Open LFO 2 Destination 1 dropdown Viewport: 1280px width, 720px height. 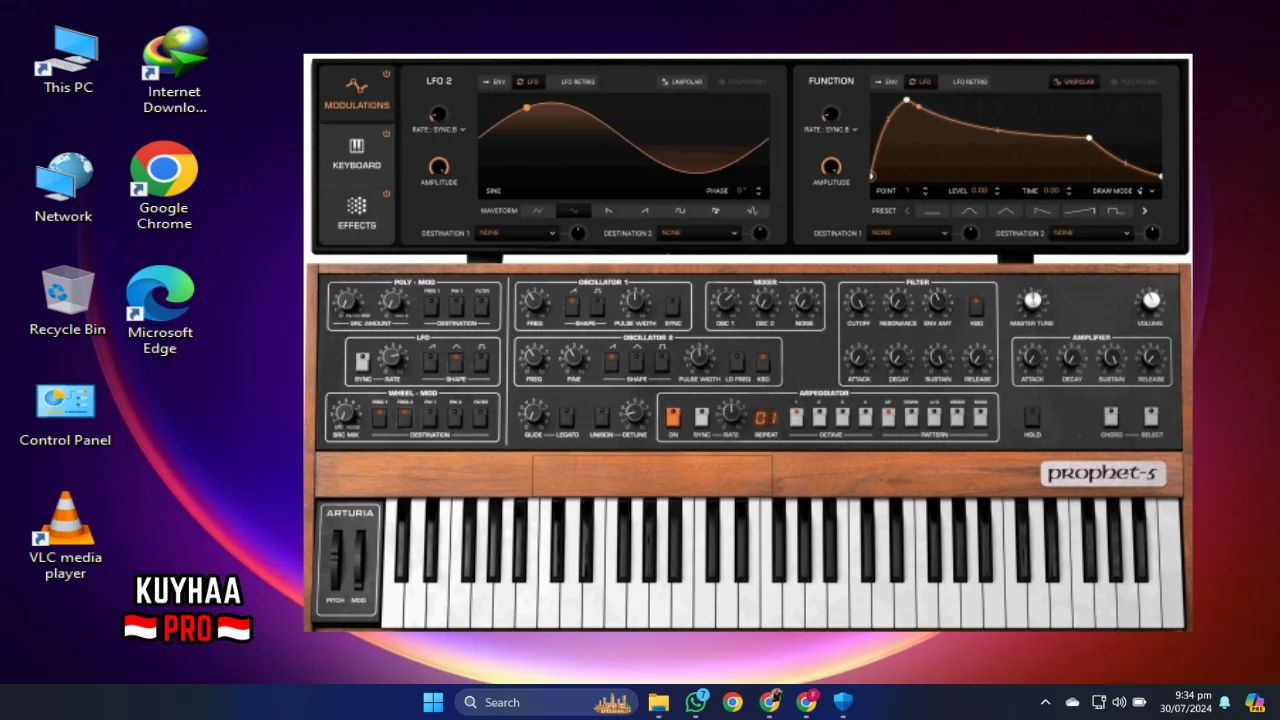tap(516, 233)
